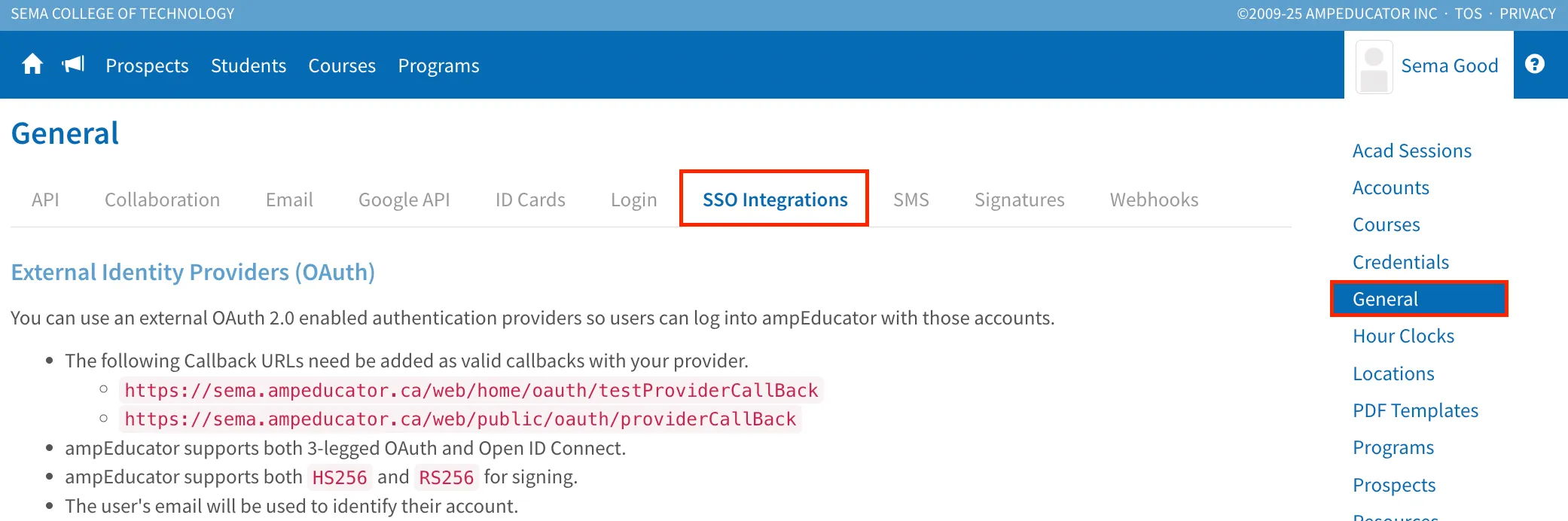Image resolution: width=1568 pixels, height=521 pixels.
Task: Open the announcements megaphone icon
Action: (73, 65)
